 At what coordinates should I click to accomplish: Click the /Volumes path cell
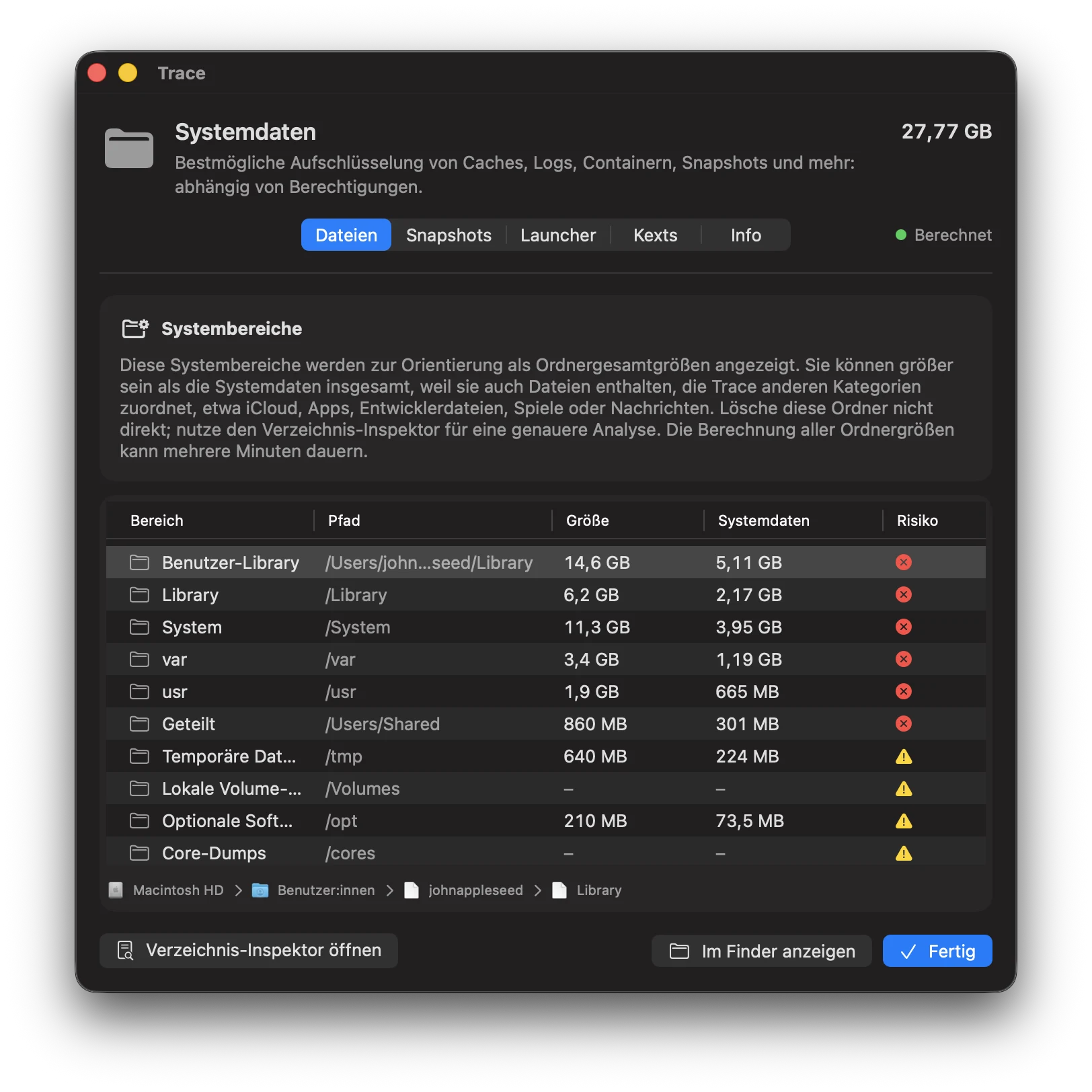(x=362, y=789)
